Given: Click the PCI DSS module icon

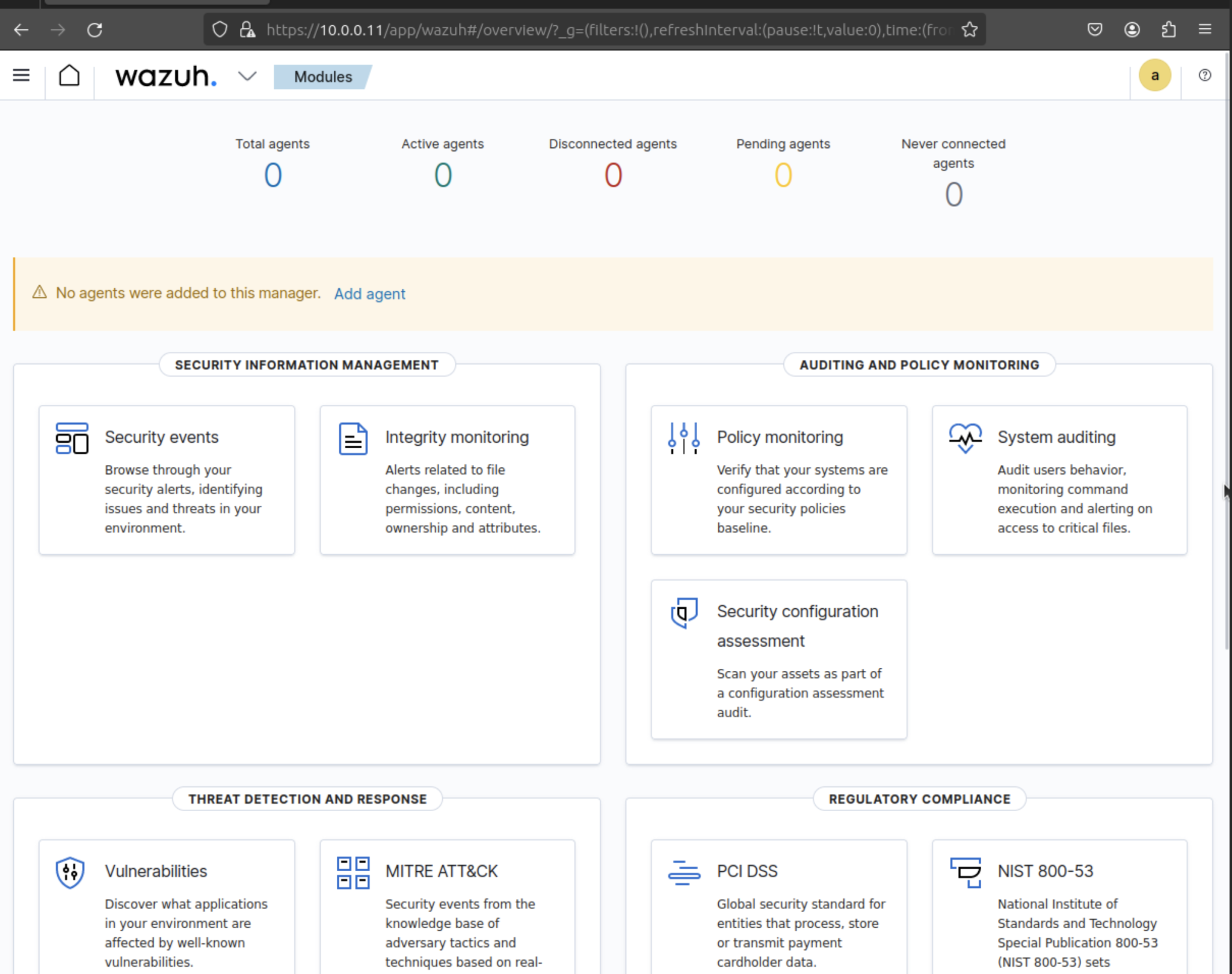Looking at the screenshot, I should [x=683, y=872].
